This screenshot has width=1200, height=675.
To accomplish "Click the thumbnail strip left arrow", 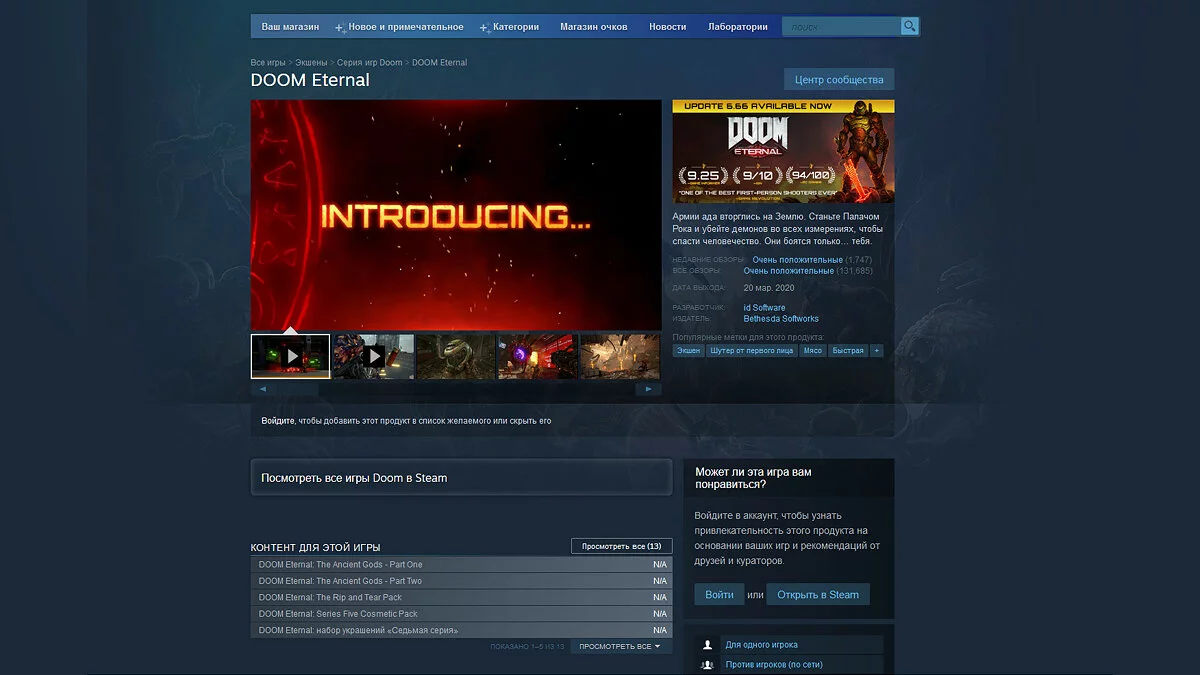I will click(263, 389).
